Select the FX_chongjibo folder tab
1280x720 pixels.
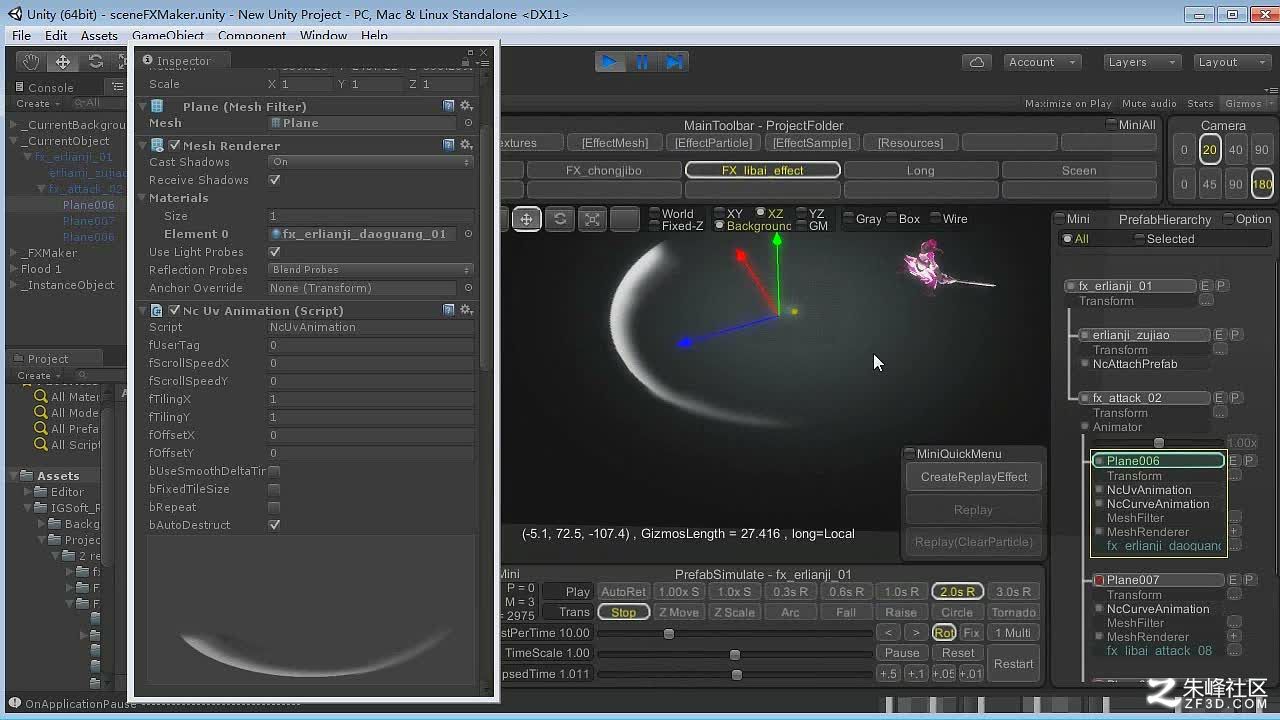pyautogui.click(x=603, y=171)
